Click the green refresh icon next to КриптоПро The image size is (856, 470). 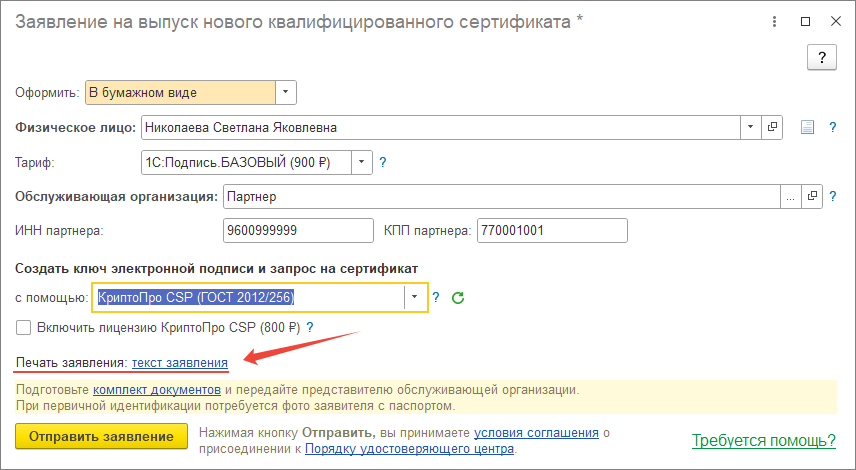[459, 298]
